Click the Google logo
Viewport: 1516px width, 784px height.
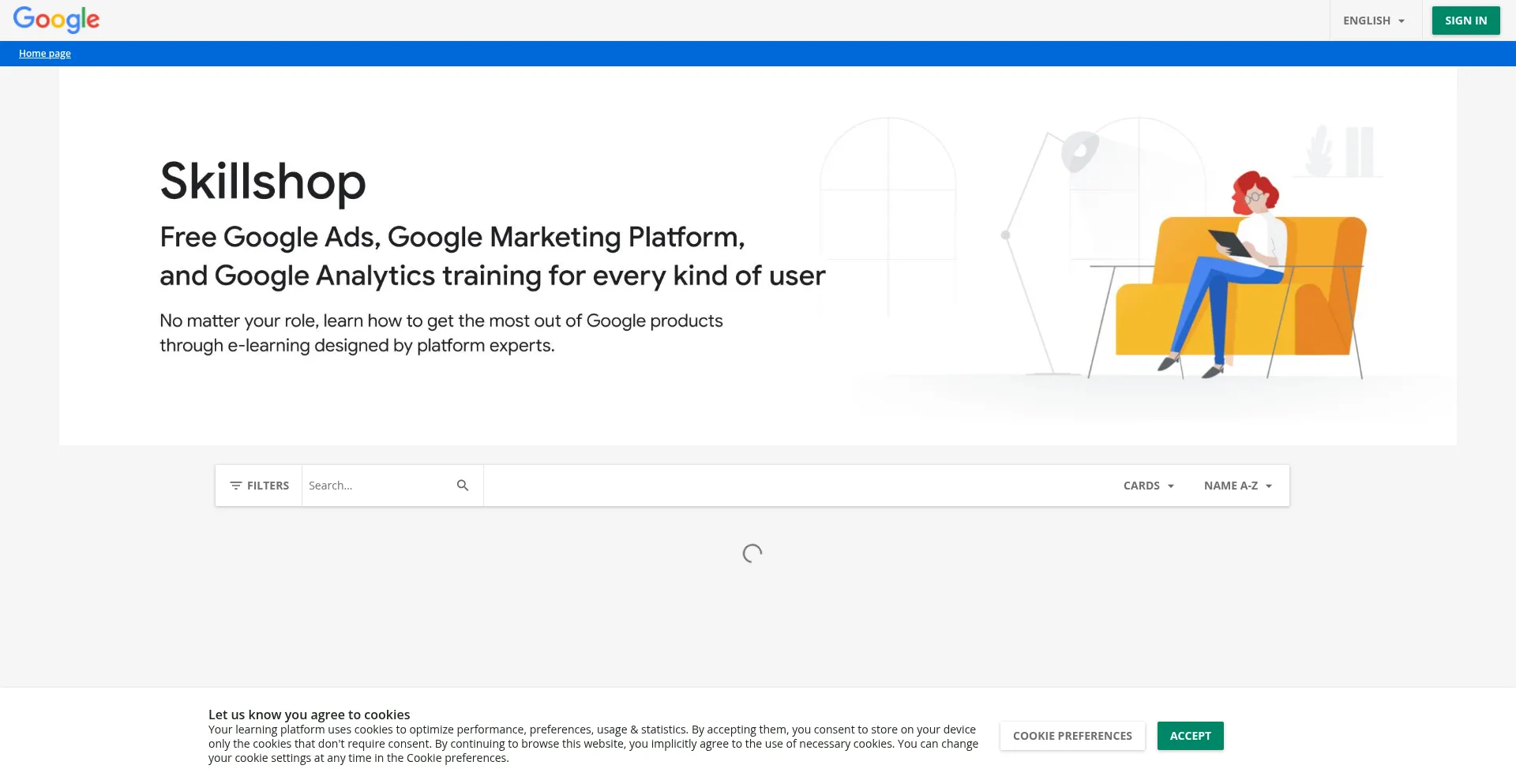pyautogui.click(x=56, y=20)
